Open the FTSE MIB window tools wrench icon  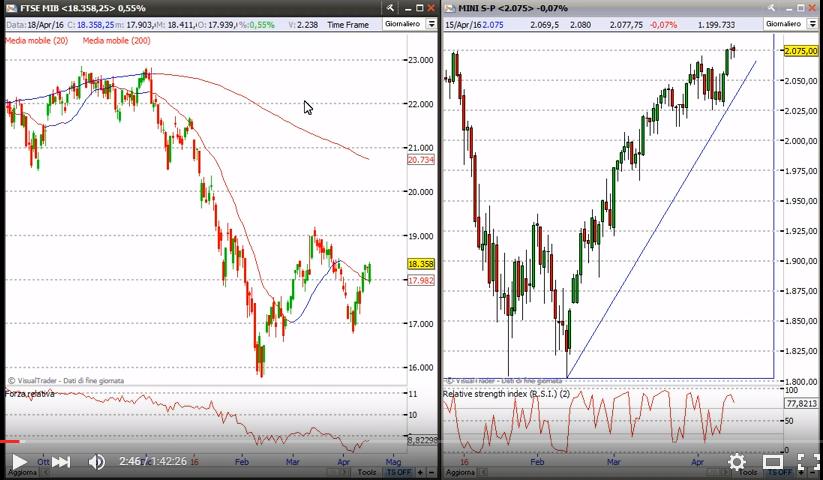point(390,8)
